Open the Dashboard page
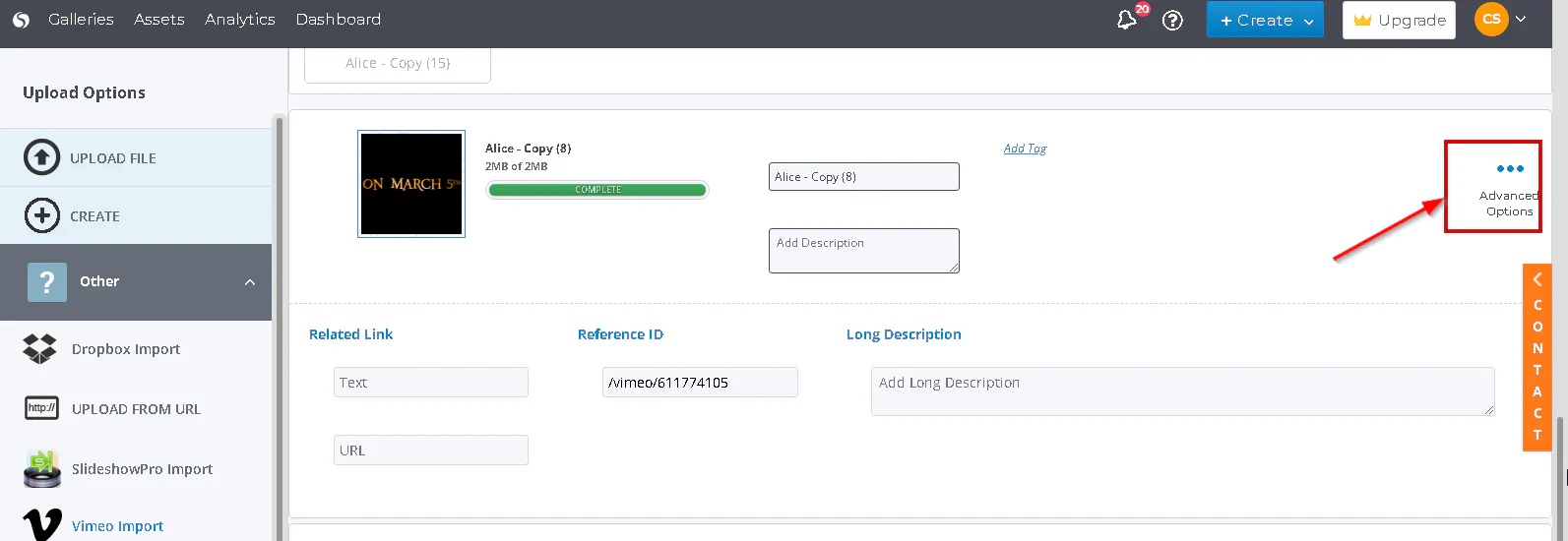 (x=338, y=20)
